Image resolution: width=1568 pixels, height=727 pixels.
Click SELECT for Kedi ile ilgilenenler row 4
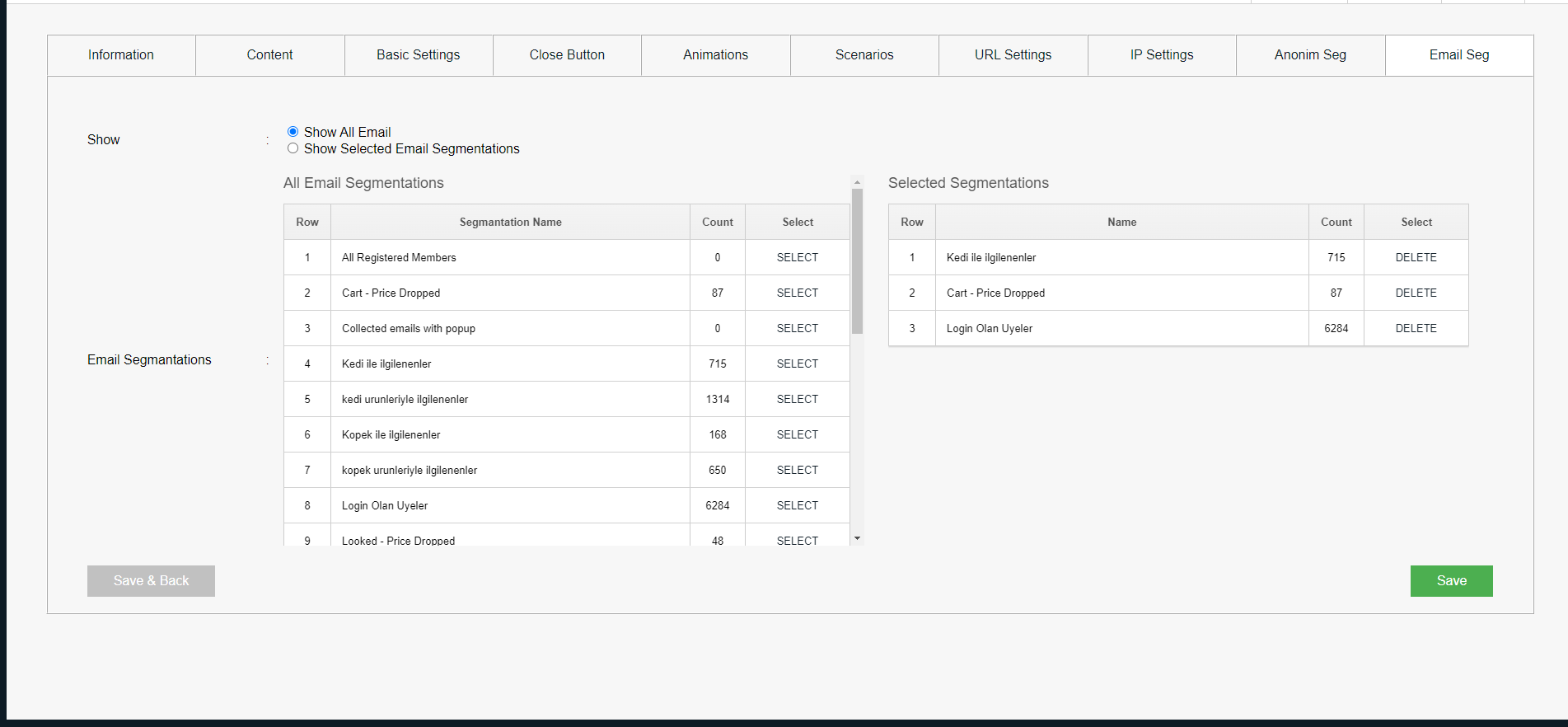pyautogui.click(x=798, y=363)
